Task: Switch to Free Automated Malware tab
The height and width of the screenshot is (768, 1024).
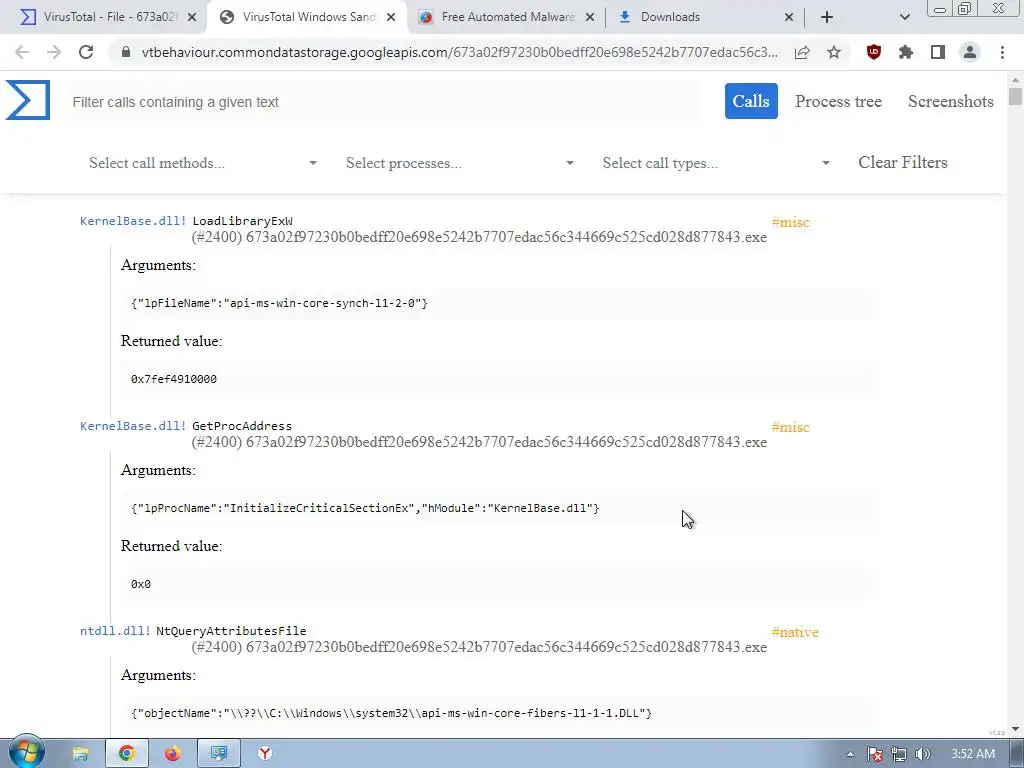Action: point(507,17)
